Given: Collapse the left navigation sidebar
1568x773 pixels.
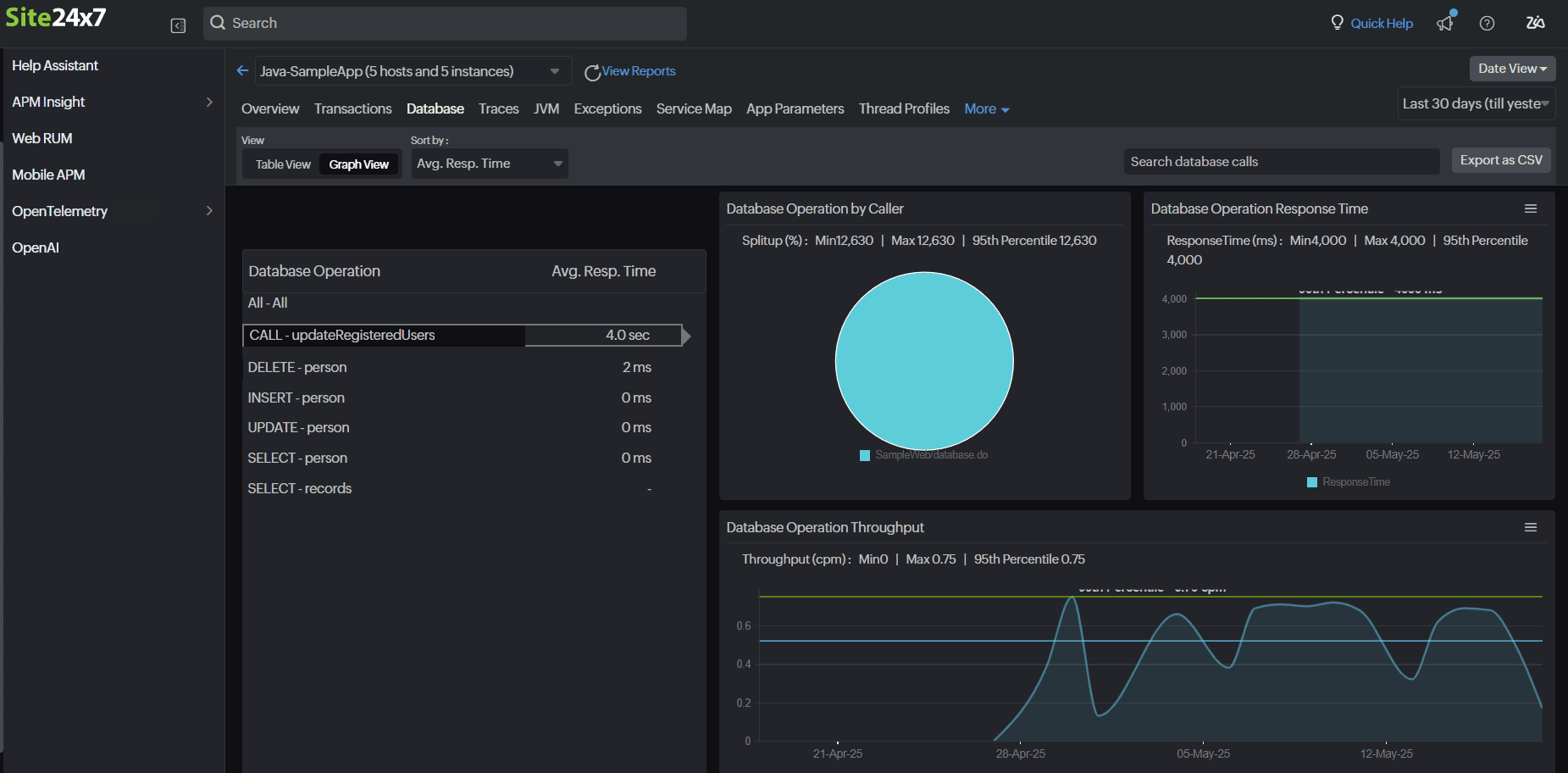Looking at the screenshot, I should click(178, 25).
